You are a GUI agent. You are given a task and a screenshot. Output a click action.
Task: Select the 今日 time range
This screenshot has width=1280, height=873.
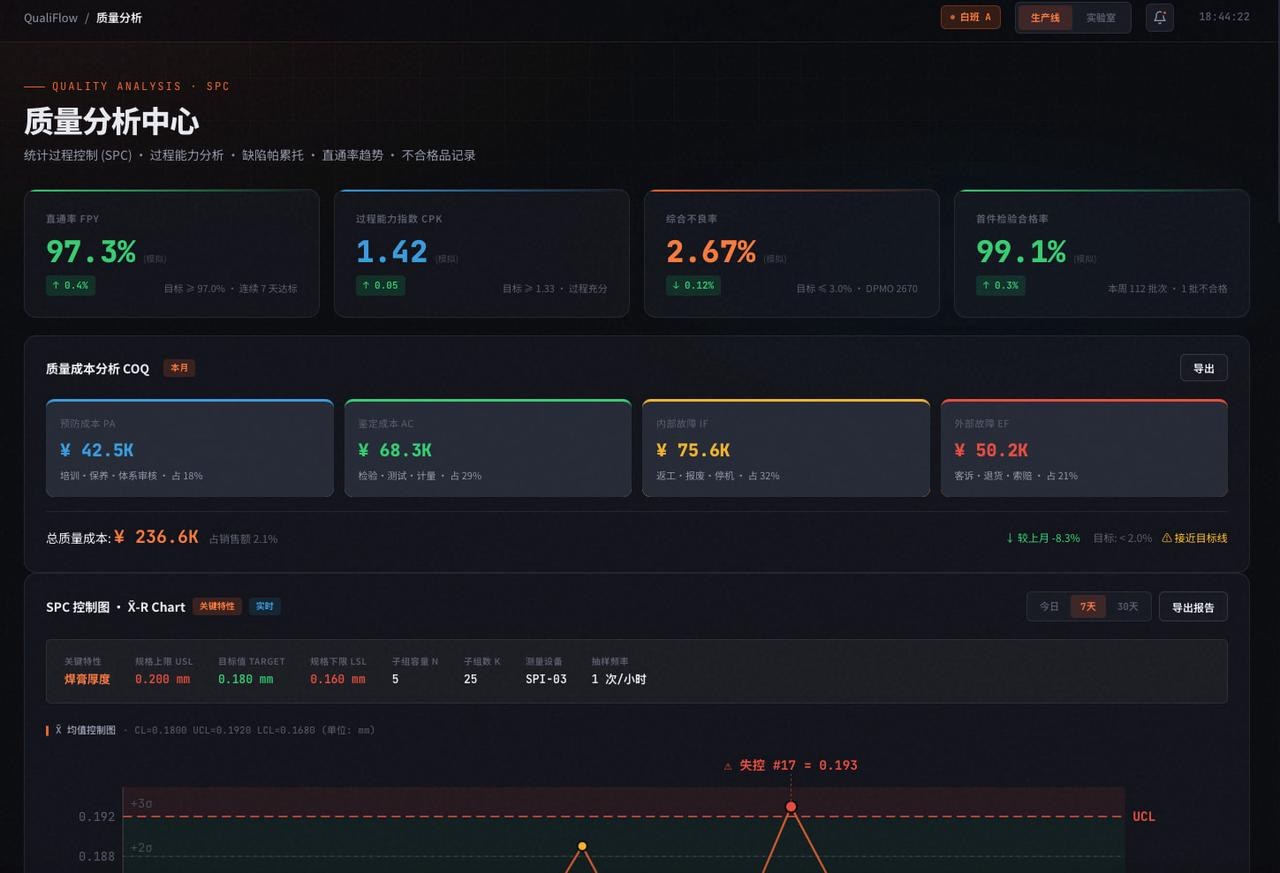pyautogui.click(x=1049, y=607)
